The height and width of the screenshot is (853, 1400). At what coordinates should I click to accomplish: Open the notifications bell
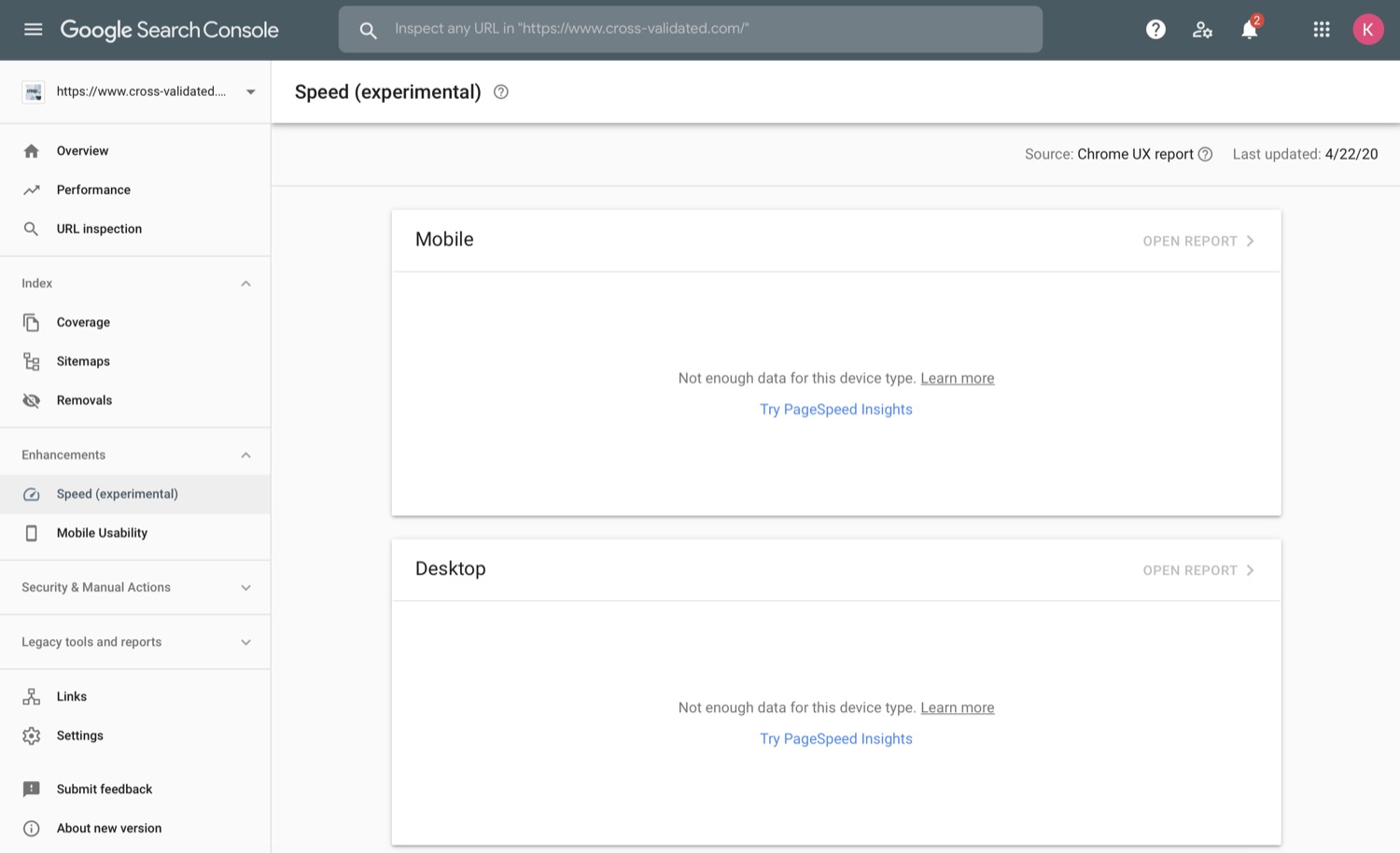1250,30
